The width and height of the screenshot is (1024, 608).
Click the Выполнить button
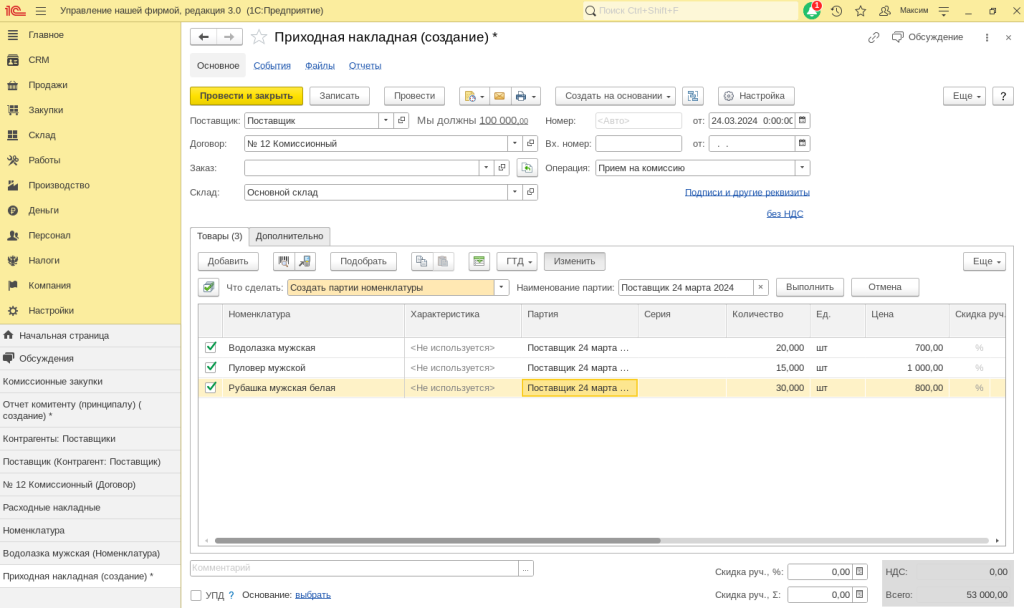810,287
